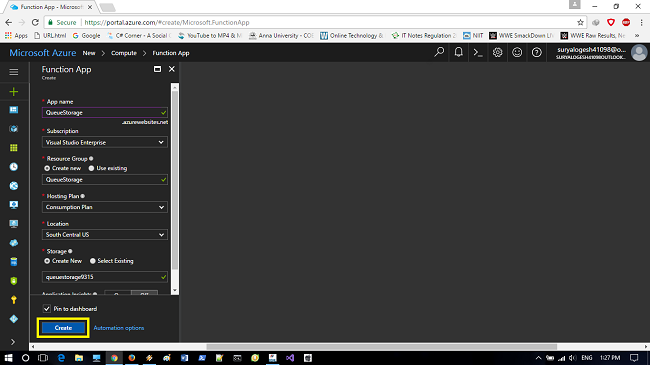
Task: Click the green plus New resource icon
Action: [14, 92]
